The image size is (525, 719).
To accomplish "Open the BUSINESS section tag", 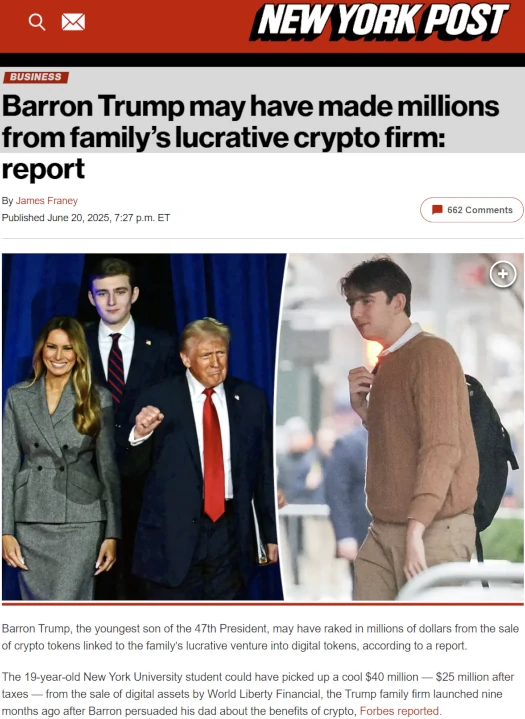I will 36,77.
